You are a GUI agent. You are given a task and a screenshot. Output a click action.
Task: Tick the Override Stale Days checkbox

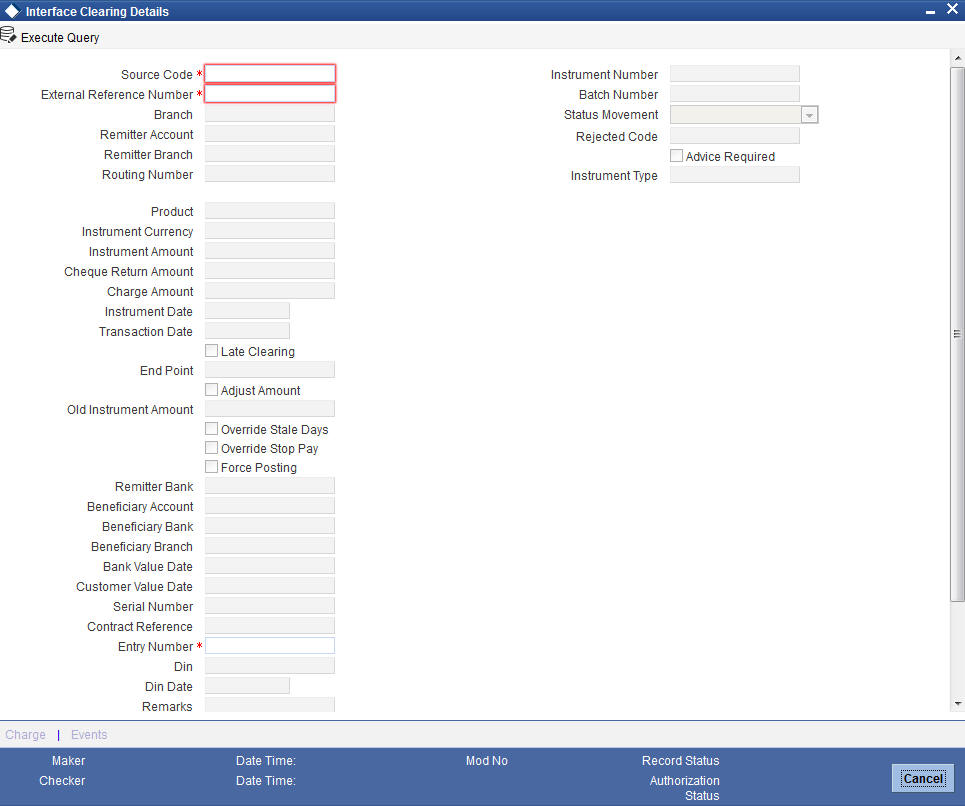tap(211, 428)
